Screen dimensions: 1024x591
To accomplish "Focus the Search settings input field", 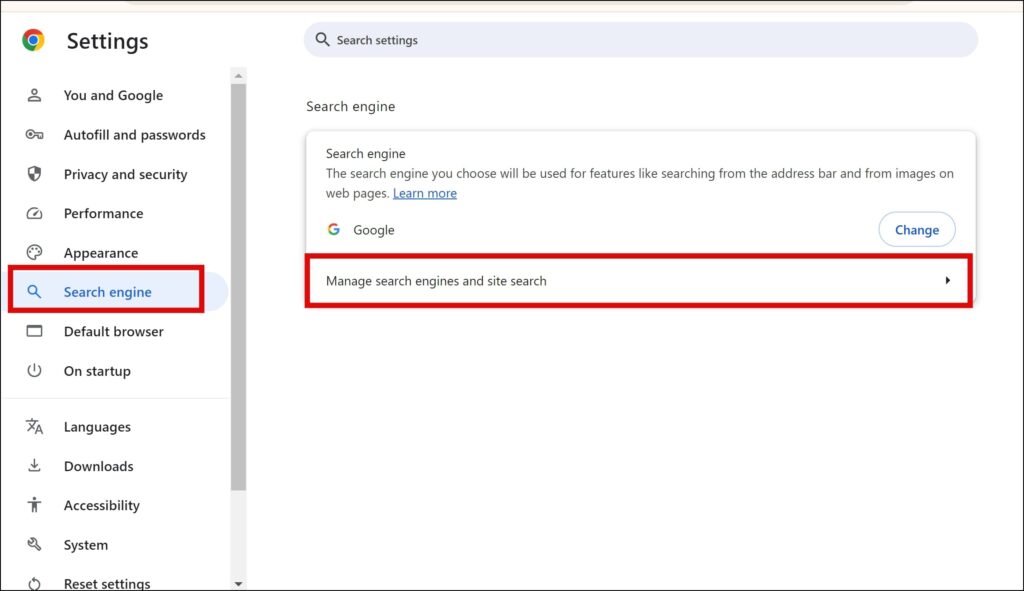I will point(641,40).
